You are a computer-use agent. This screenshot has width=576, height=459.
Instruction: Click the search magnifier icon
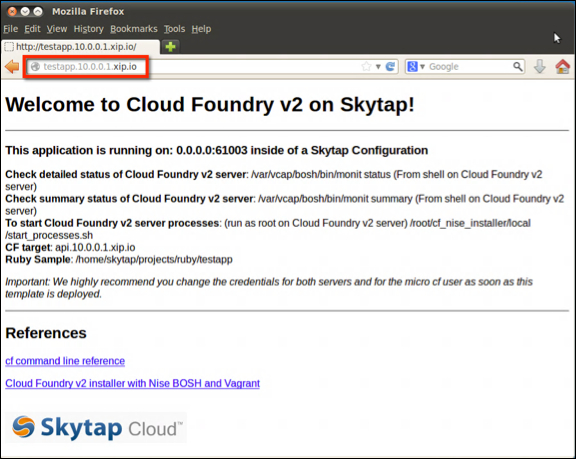coord(518,66)
